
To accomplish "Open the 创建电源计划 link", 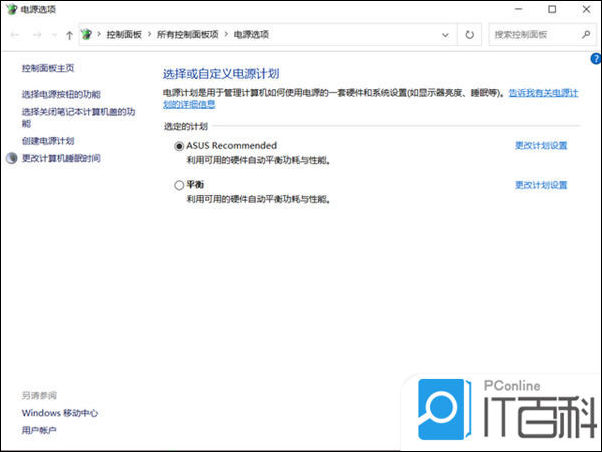I will 48,141.
